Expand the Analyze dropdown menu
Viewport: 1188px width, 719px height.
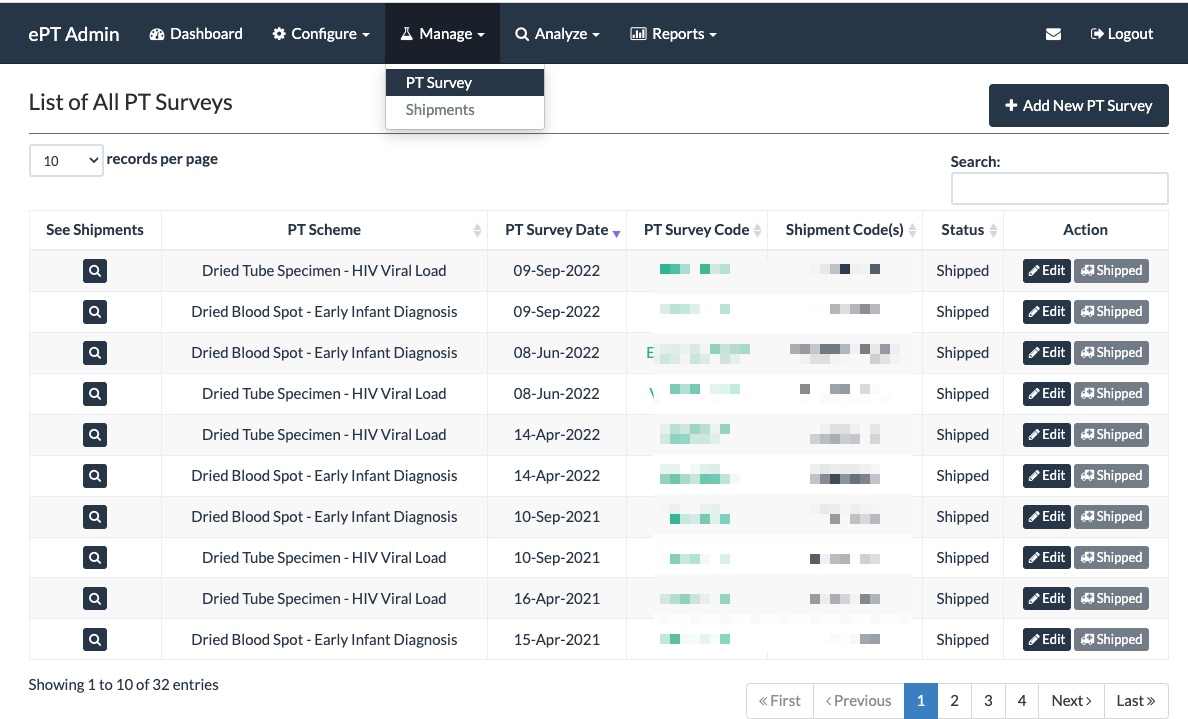click(x=558, y=34)
